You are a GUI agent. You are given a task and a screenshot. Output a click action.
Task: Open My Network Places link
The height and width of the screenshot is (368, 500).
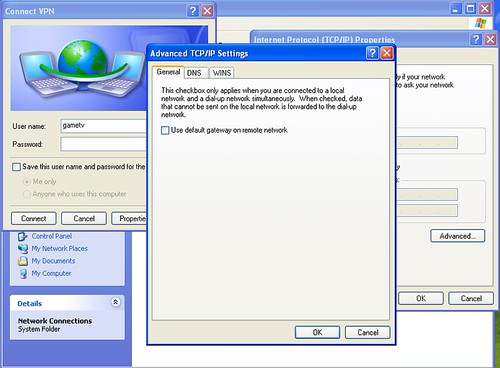[x=59, y=248]
